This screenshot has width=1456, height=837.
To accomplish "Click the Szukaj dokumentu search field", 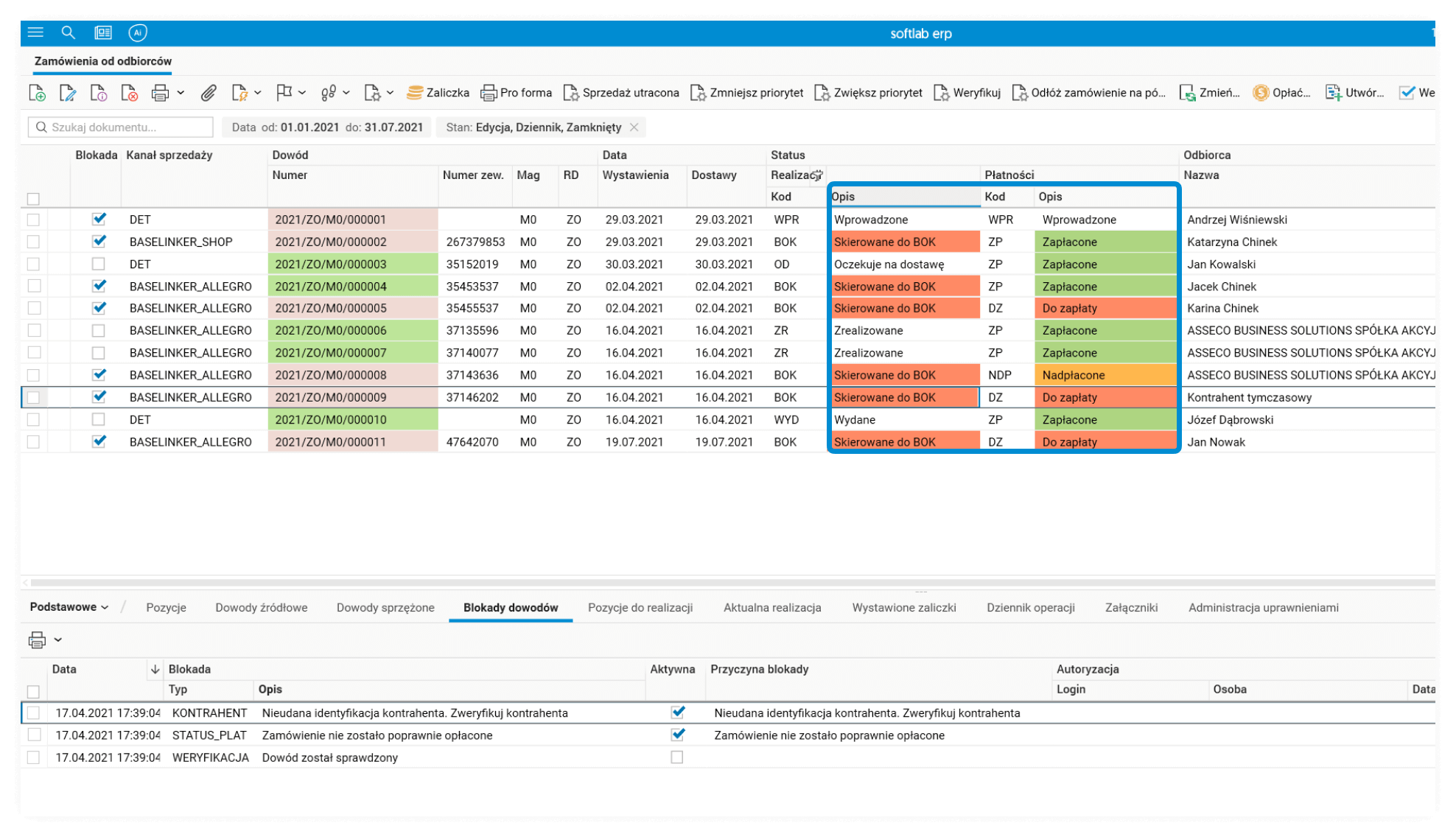I will point(122,127).
